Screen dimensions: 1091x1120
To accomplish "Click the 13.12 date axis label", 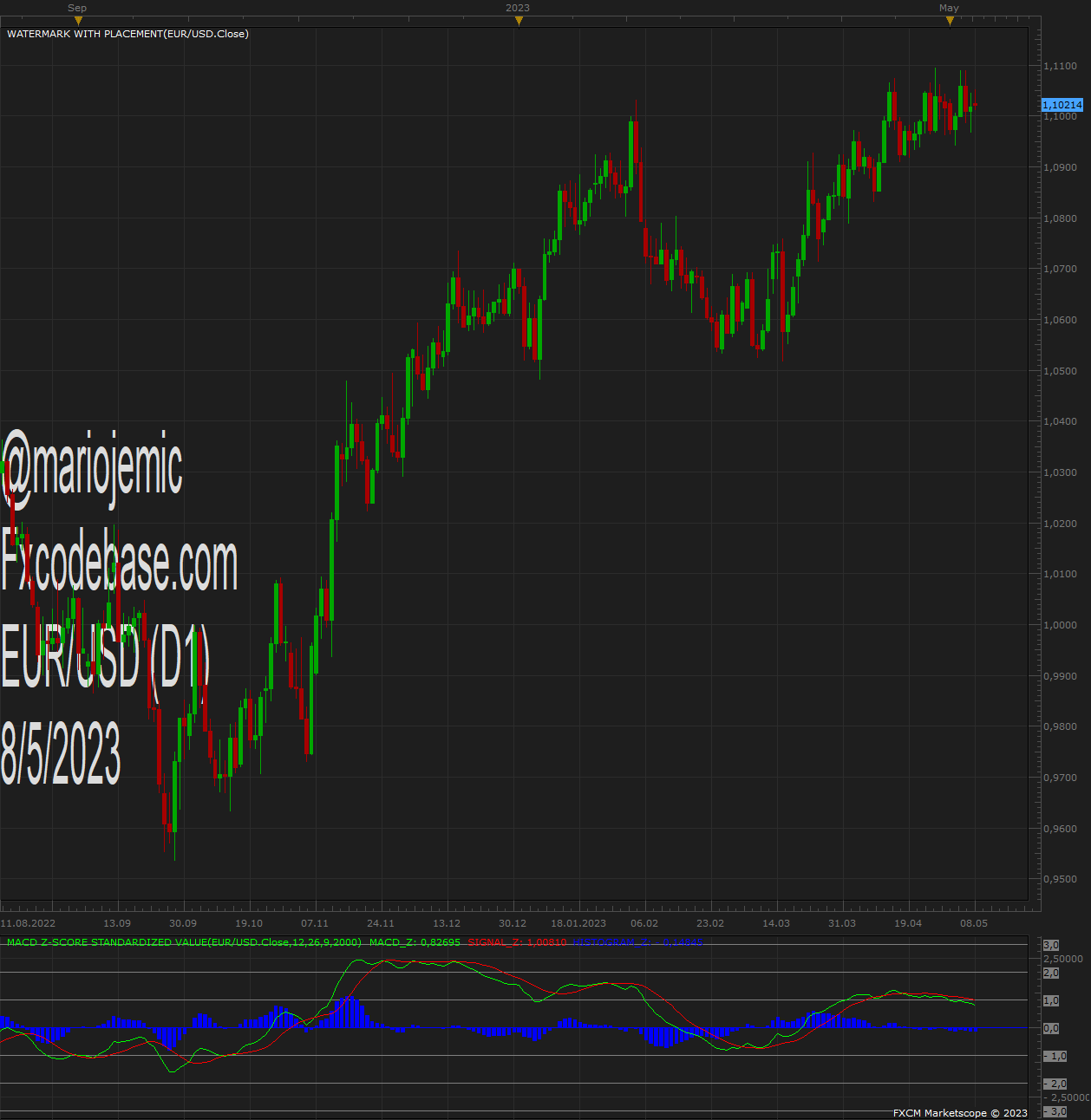I will tap(447, 923).
